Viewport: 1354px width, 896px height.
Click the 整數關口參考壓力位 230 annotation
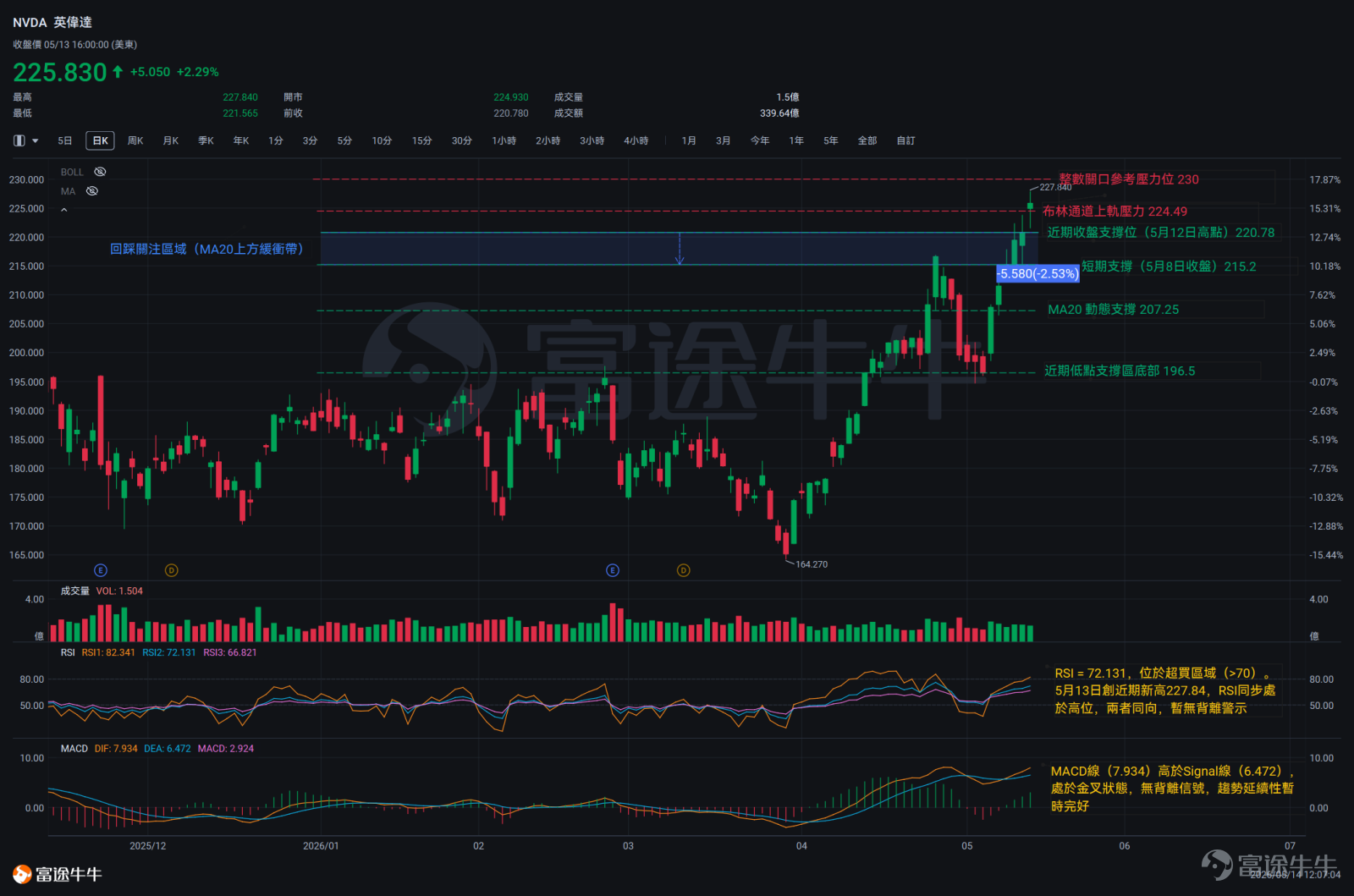click(x=1129, y=179)
